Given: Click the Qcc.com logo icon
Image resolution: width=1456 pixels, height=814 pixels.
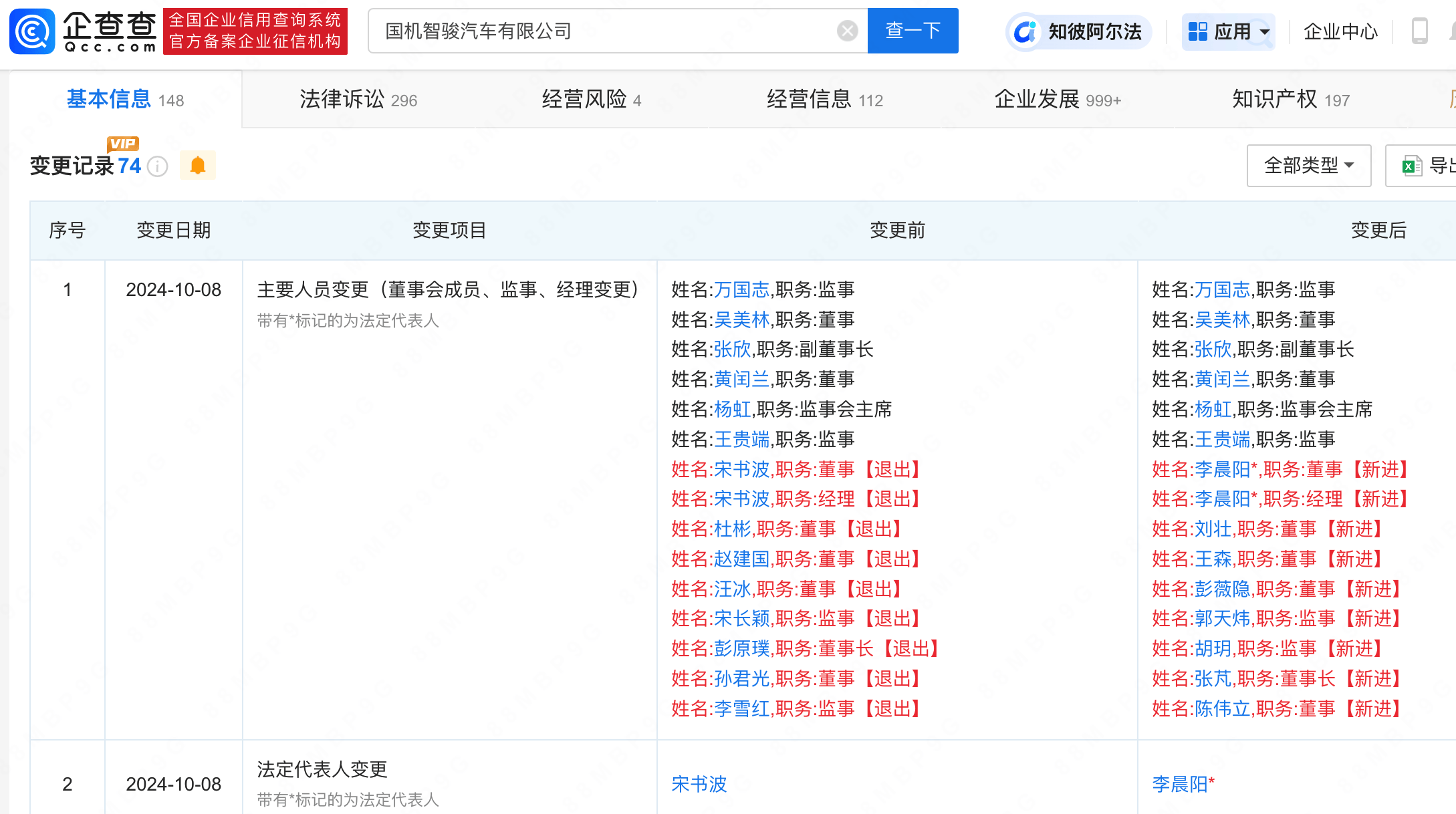Looking at the screenshot, I should [32, 31].
